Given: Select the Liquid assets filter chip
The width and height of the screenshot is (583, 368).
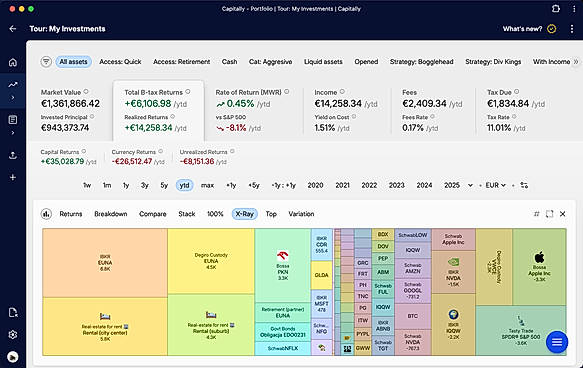Looking at the screenshot, I should point(323,62).
